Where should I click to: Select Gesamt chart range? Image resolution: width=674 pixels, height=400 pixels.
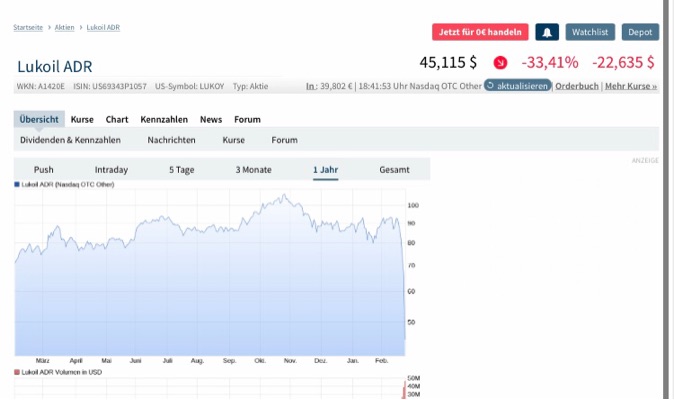click(x=394, y=170)
